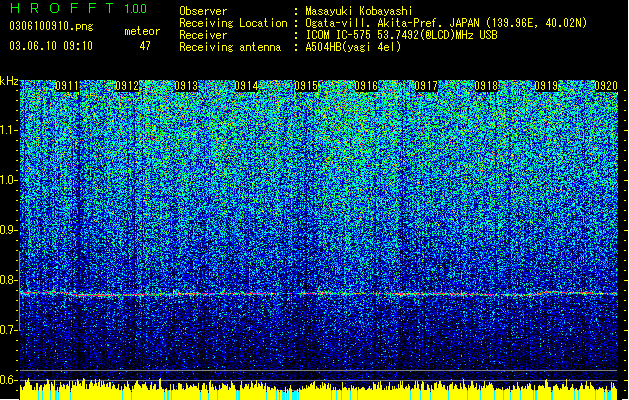Click the yellow signal level bar graph
This screenshot has width=629, height=400.
coord(319,390)
